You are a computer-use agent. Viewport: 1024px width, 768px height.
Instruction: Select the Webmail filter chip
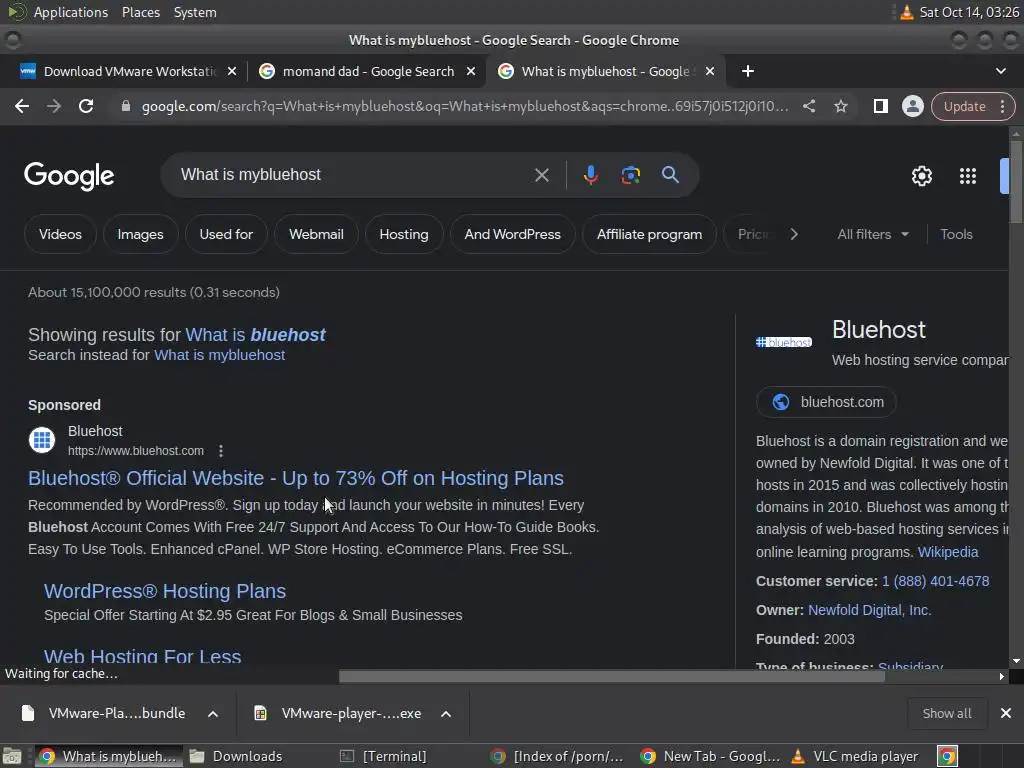click(316, 234)
